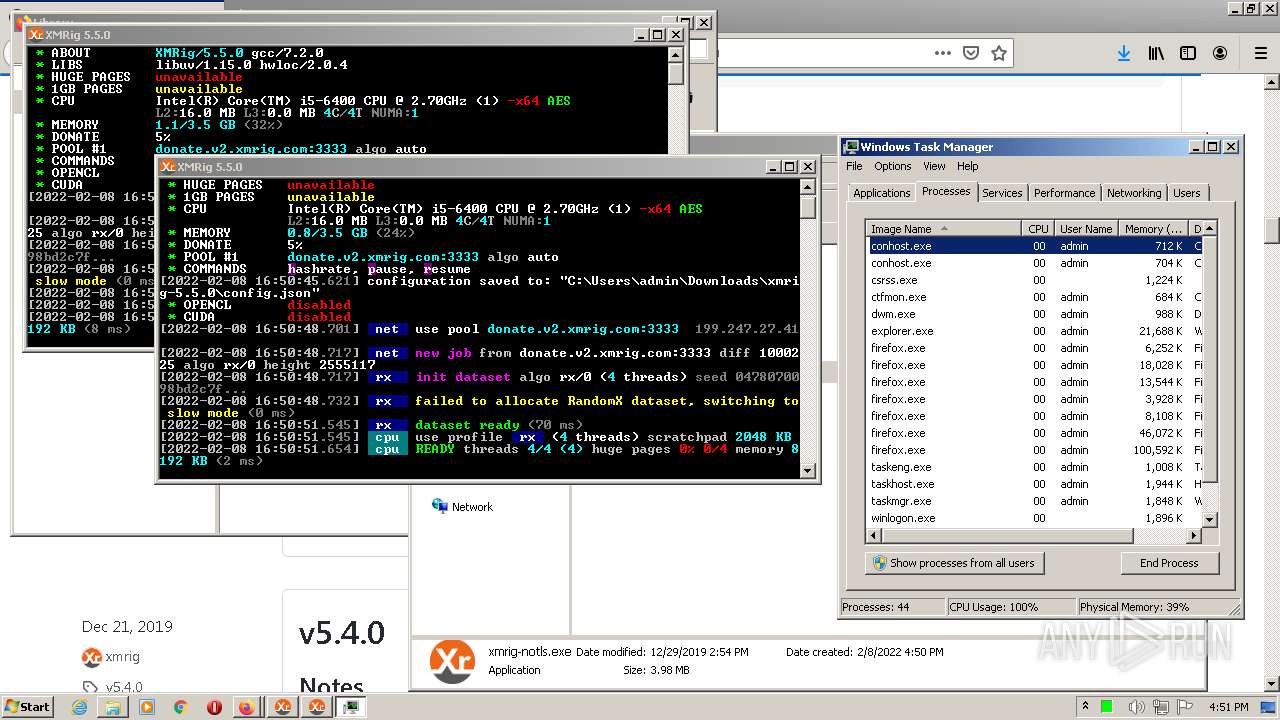Switch to the Users tab
The width and height of the screenshot is (1280, 720).
click(x=1187, y=193)
